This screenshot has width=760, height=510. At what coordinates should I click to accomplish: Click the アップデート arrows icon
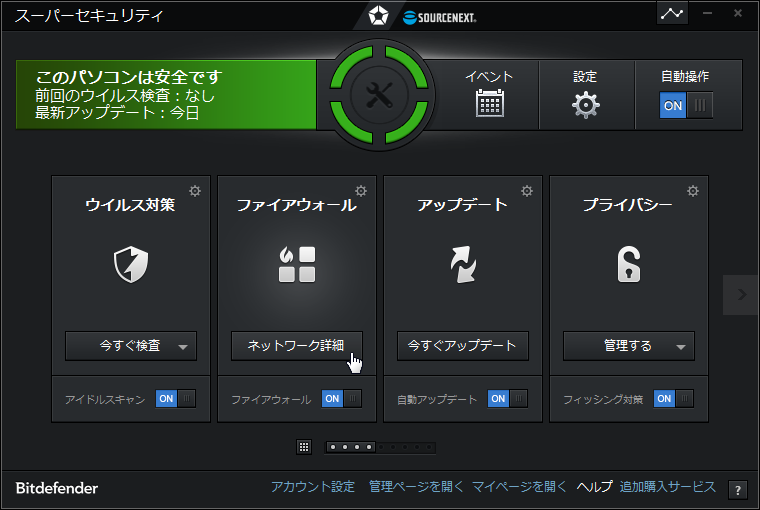click(x=463, y=264)
